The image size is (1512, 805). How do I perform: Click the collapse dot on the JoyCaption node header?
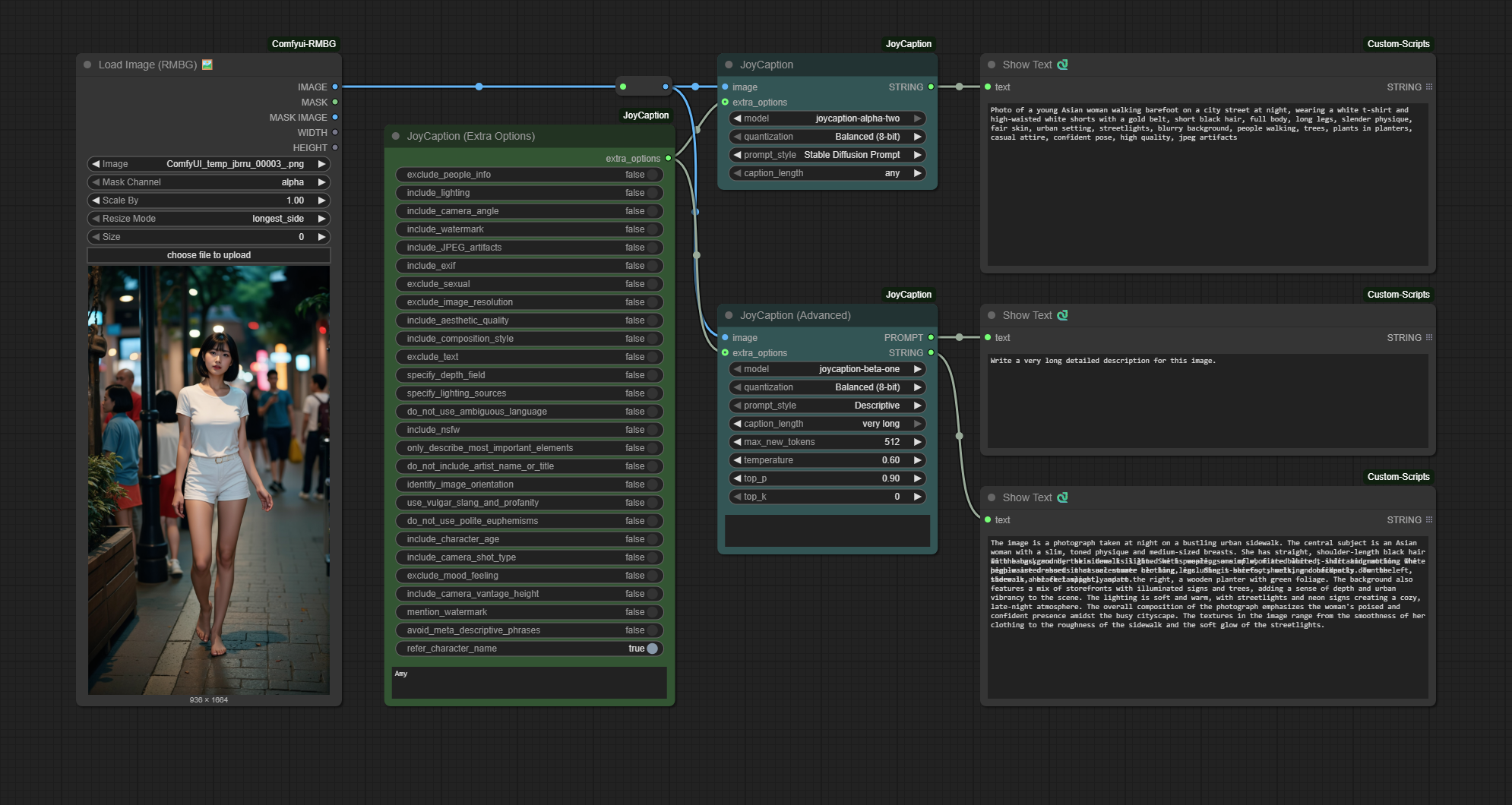(x=729, y=65)
